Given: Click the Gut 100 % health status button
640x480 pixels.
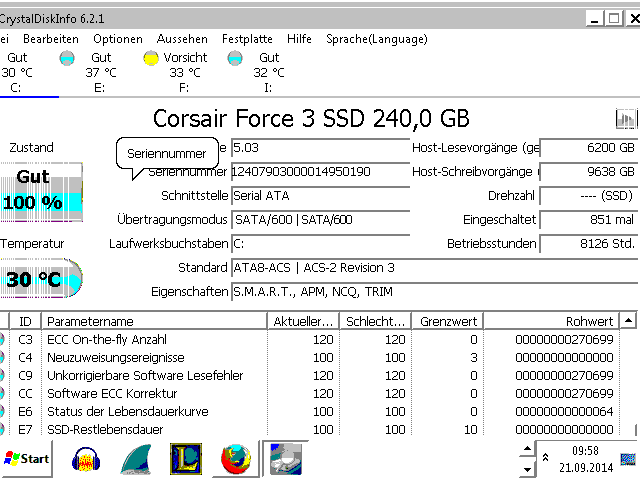Looking at the screenshot, I should (x=41, y=192).
